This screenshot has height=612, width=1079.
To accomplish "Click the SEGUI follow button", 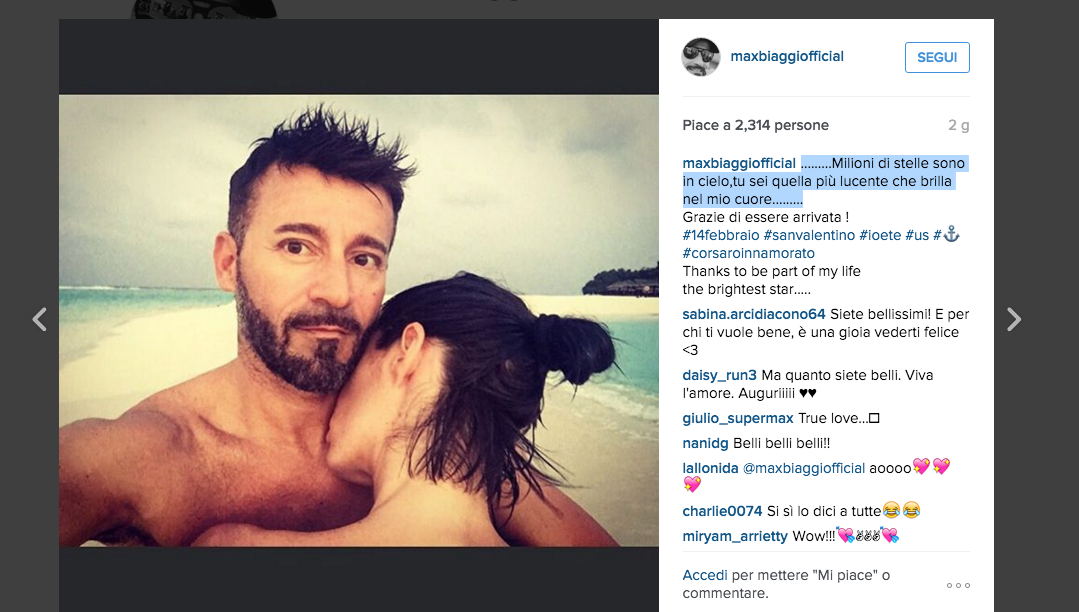I will 937,57.
